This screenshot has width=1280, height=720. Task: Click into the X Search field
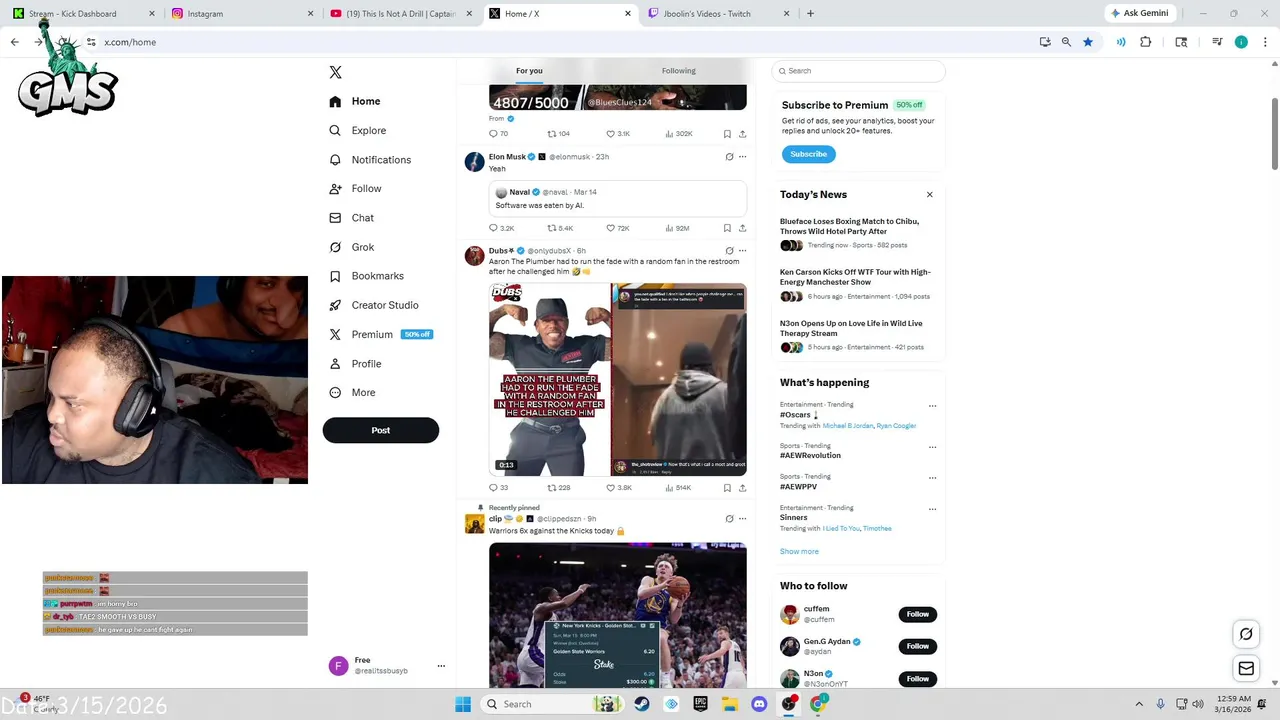pyautogui.click(x=858, y=71)
